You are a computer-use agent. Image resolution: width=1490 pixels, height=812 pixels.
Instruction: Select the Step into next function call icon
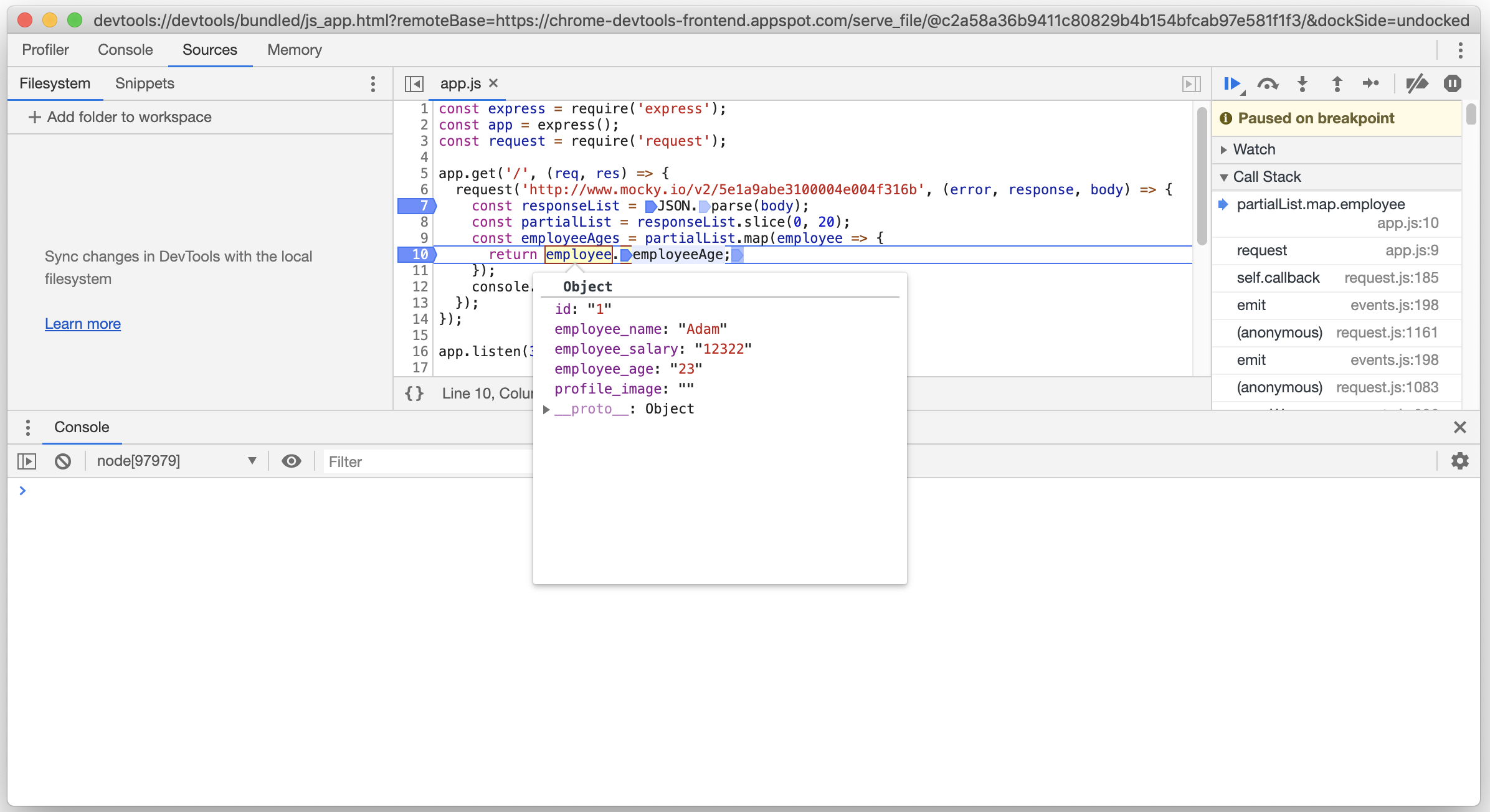1303,83
